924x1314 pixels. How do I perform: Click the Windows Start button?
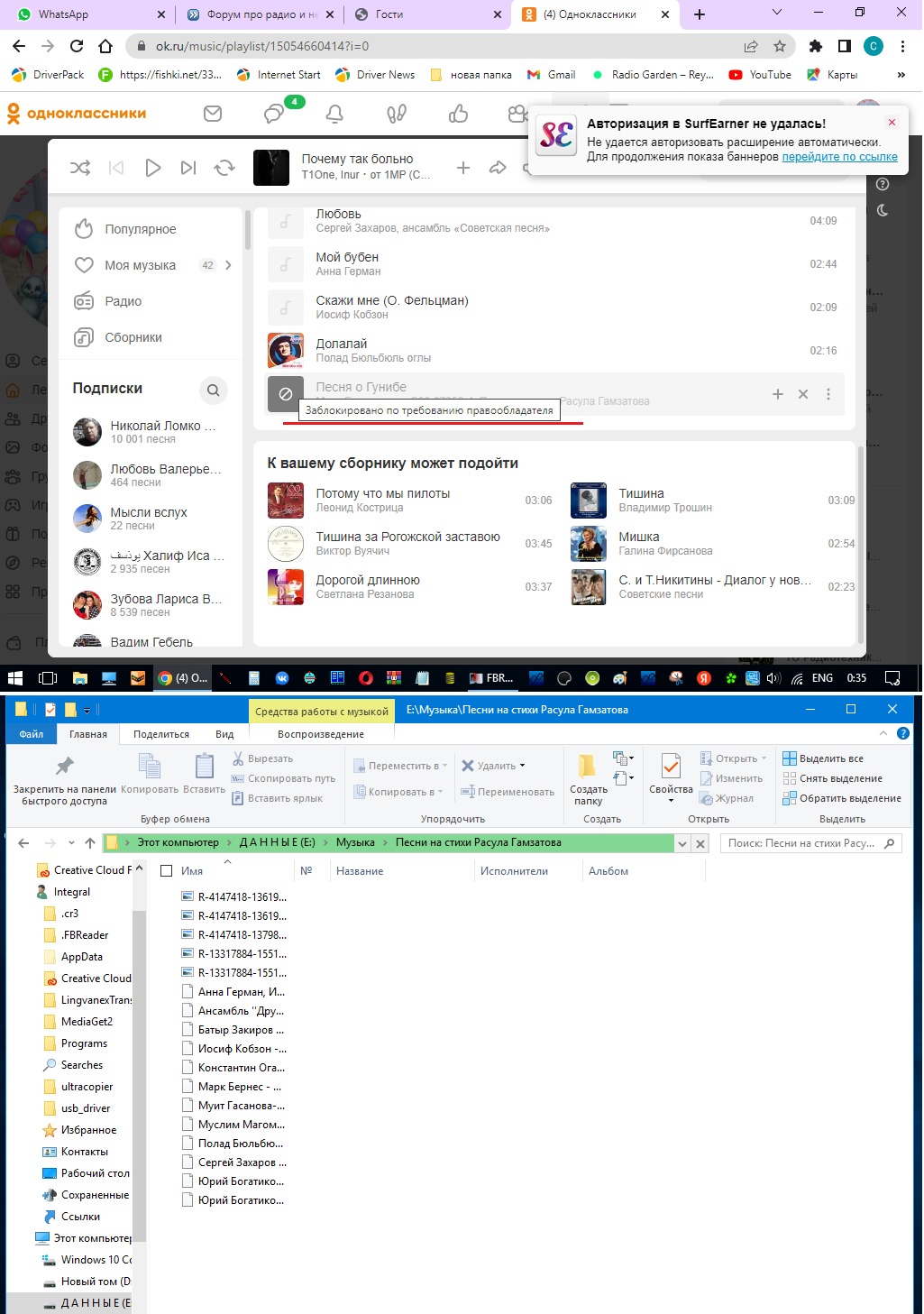(x=16, y=678)
